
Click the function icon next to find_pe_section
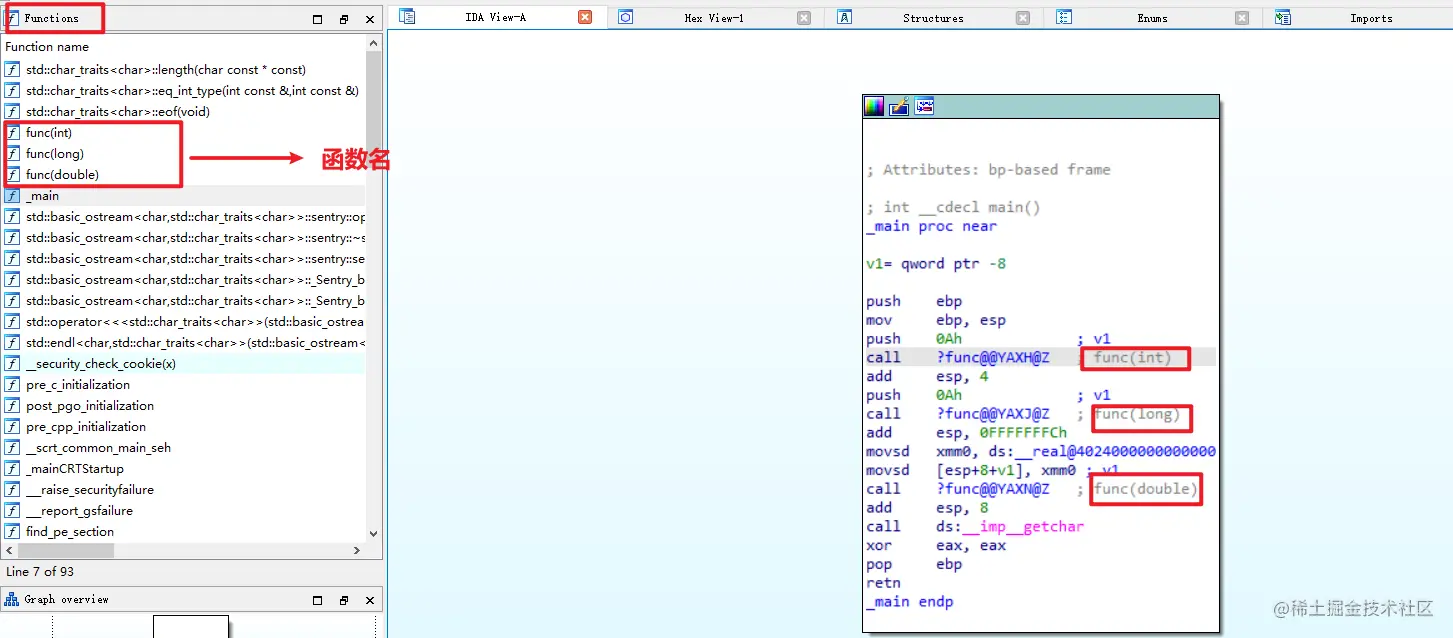pos(12,532)
